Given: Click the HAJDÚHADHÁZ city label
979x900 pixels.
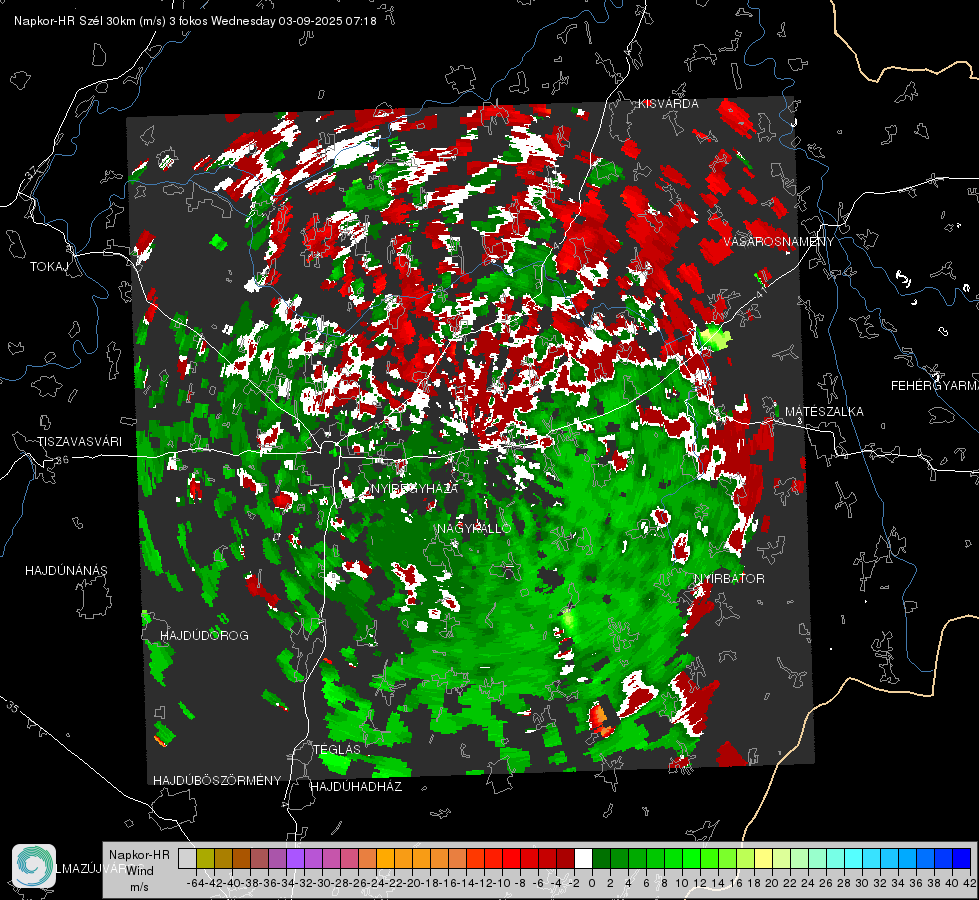Looking at the screenshot, I should point(356,787).
